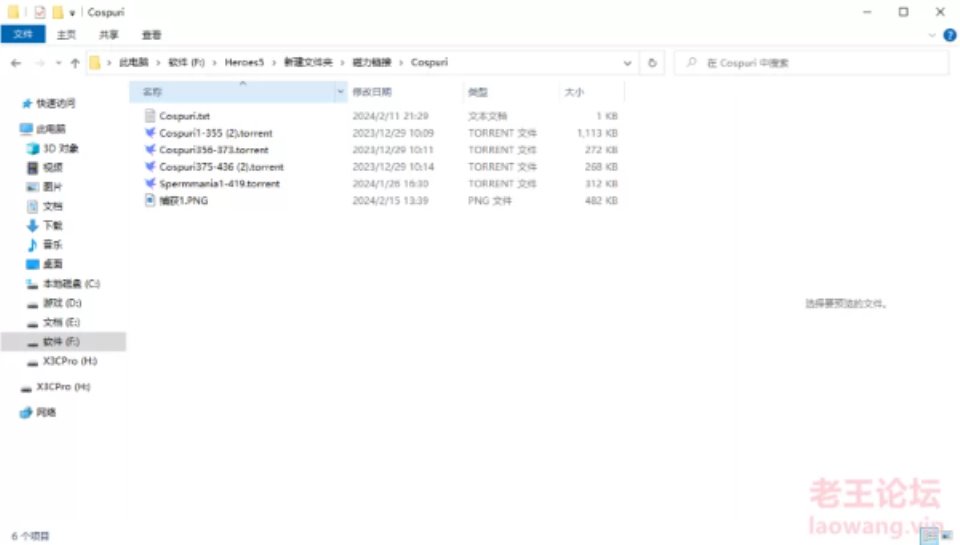
Task: Open the 音乐 folder in sidebar
Action: click(x=53, y=244)
